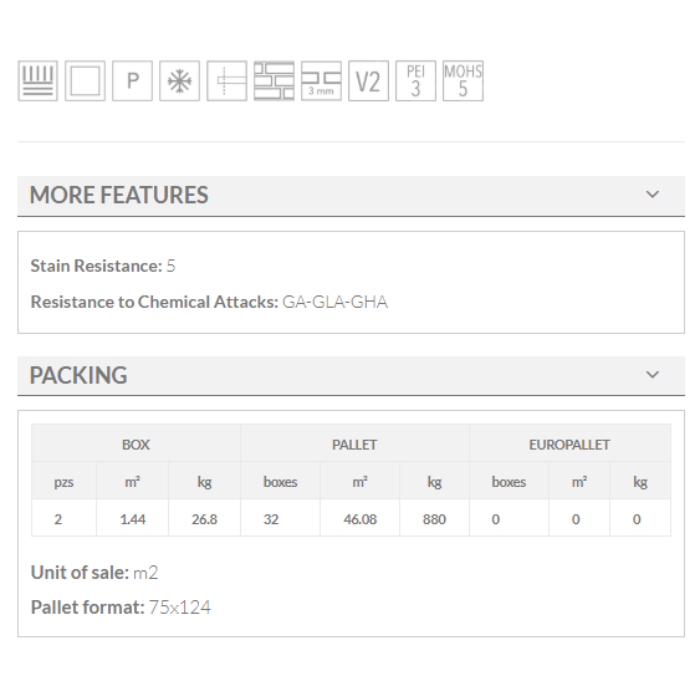Click the EUROPALLET column header
Image resolution: width=700 pixels, height=700 pixels.
coord(569,444)
